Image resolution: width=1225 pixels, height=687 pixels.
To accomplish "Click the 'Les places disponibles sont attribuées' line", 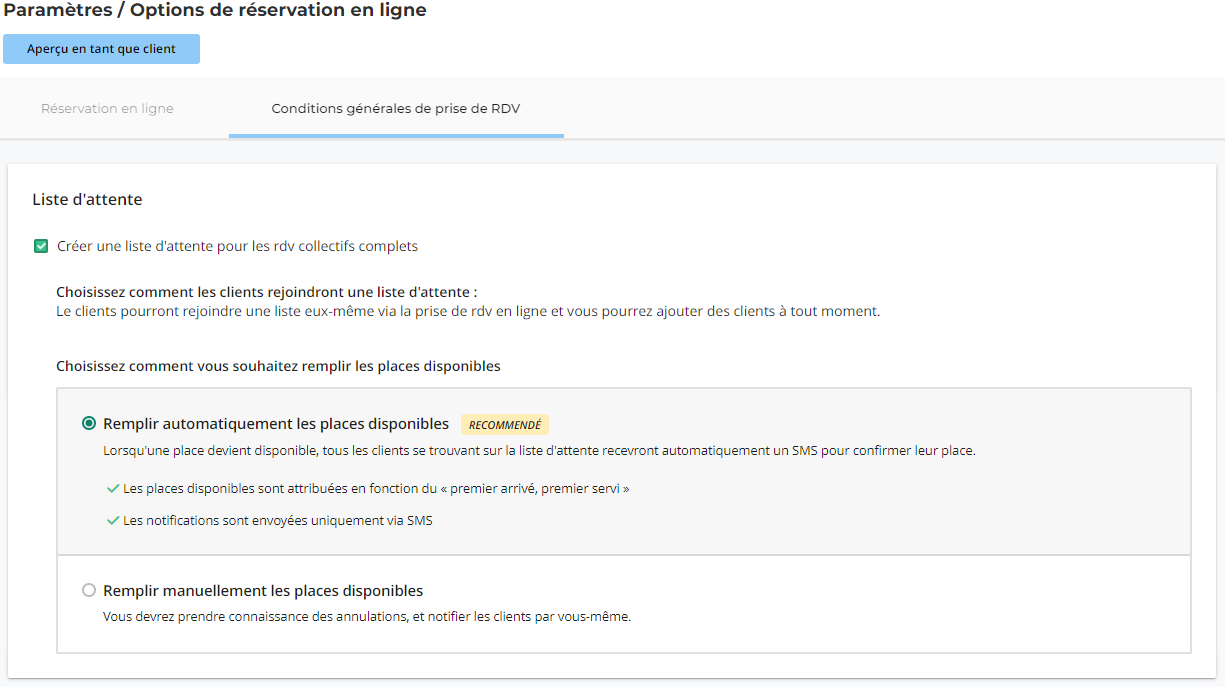I will click(376, 489).
